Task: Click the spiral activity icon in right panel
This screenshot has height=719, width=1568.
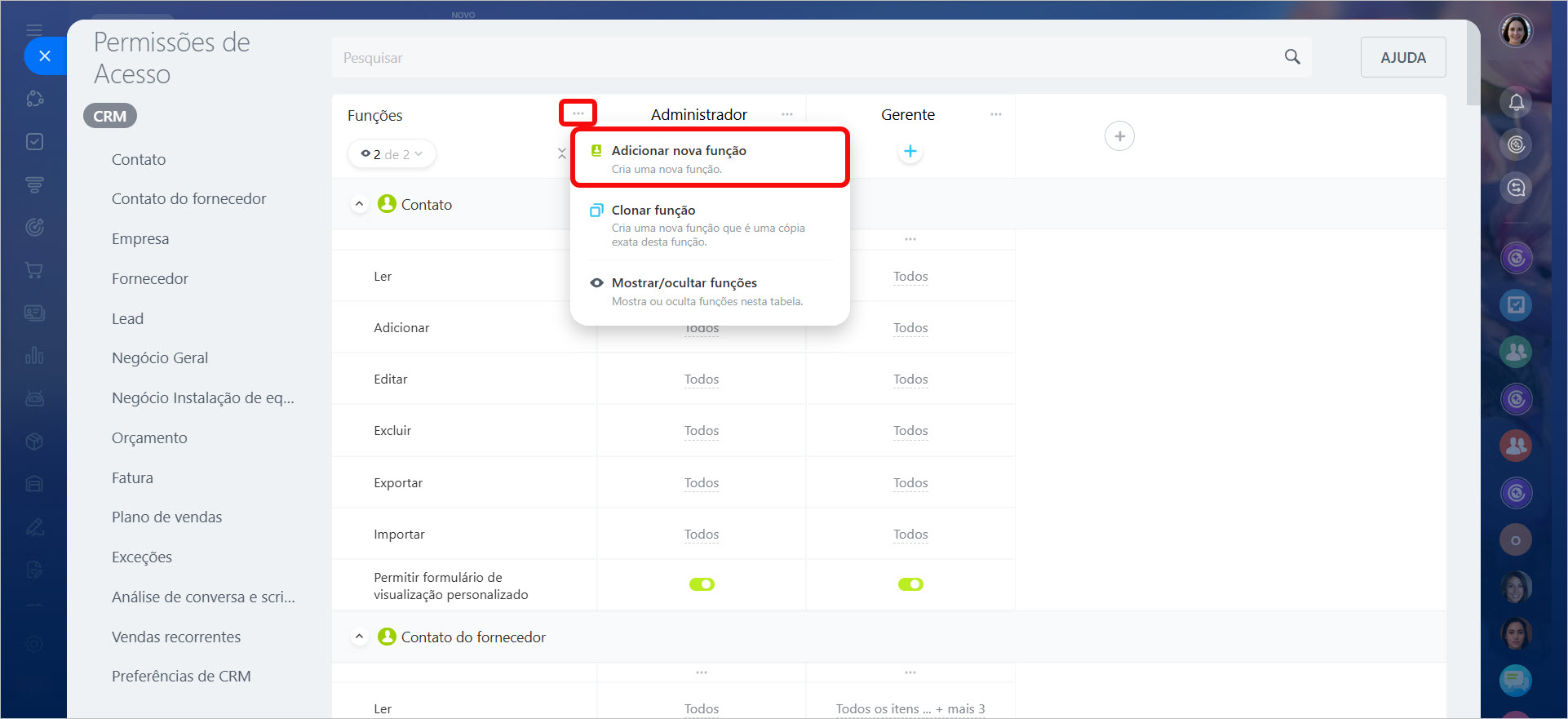Action: [1516, 145]
